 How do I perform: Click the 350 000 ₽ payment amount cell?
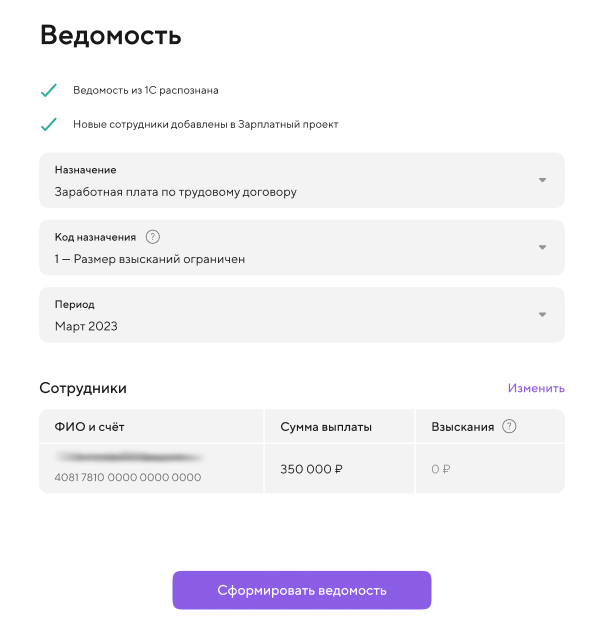(311, 468)
